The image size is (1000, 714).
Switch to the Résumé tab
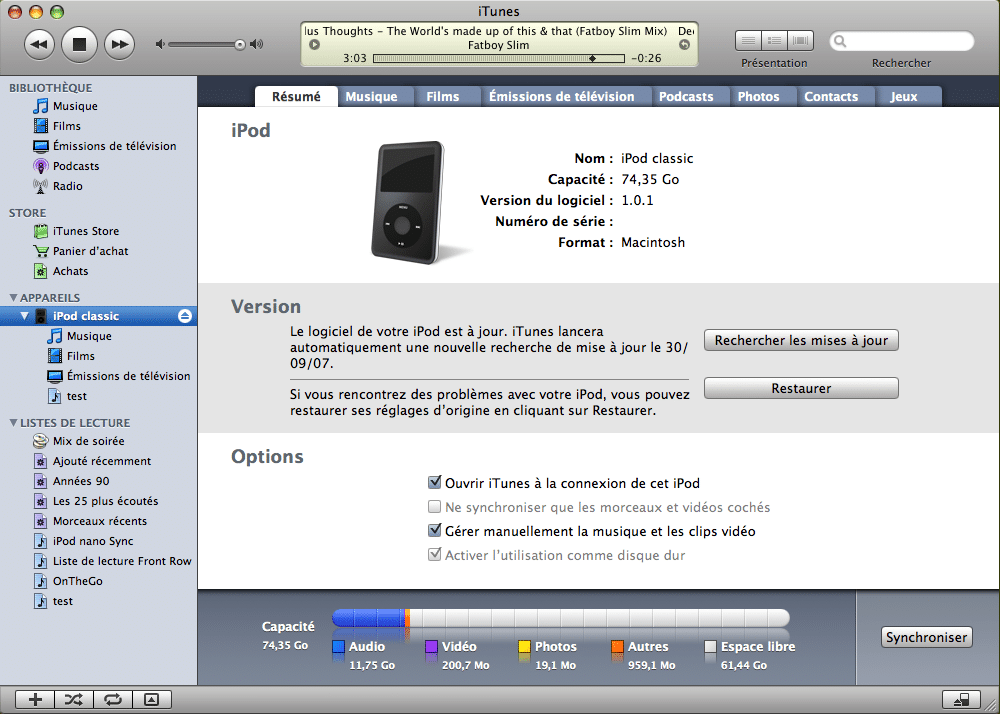(x=296, y=96)
